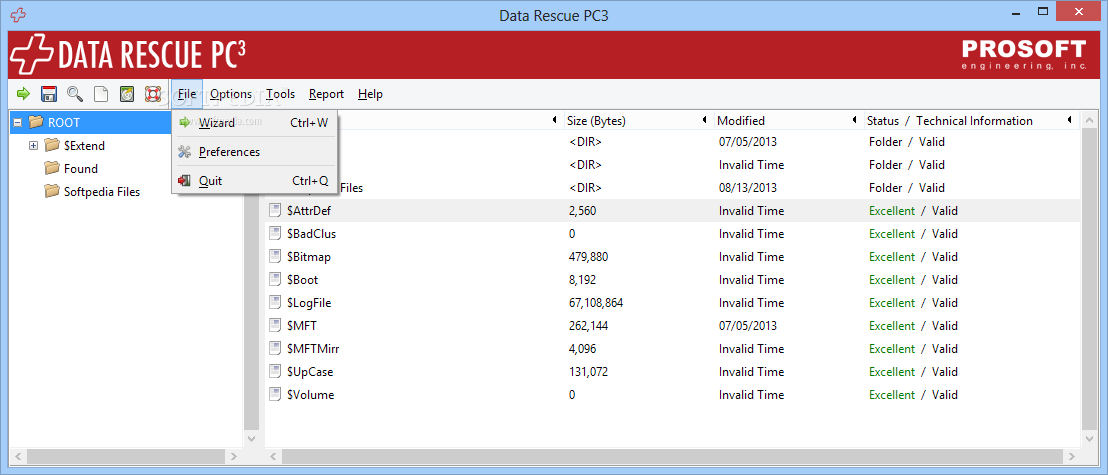Click the $Boot file icon
The image size is (1108, 475).
click(275, 279)
